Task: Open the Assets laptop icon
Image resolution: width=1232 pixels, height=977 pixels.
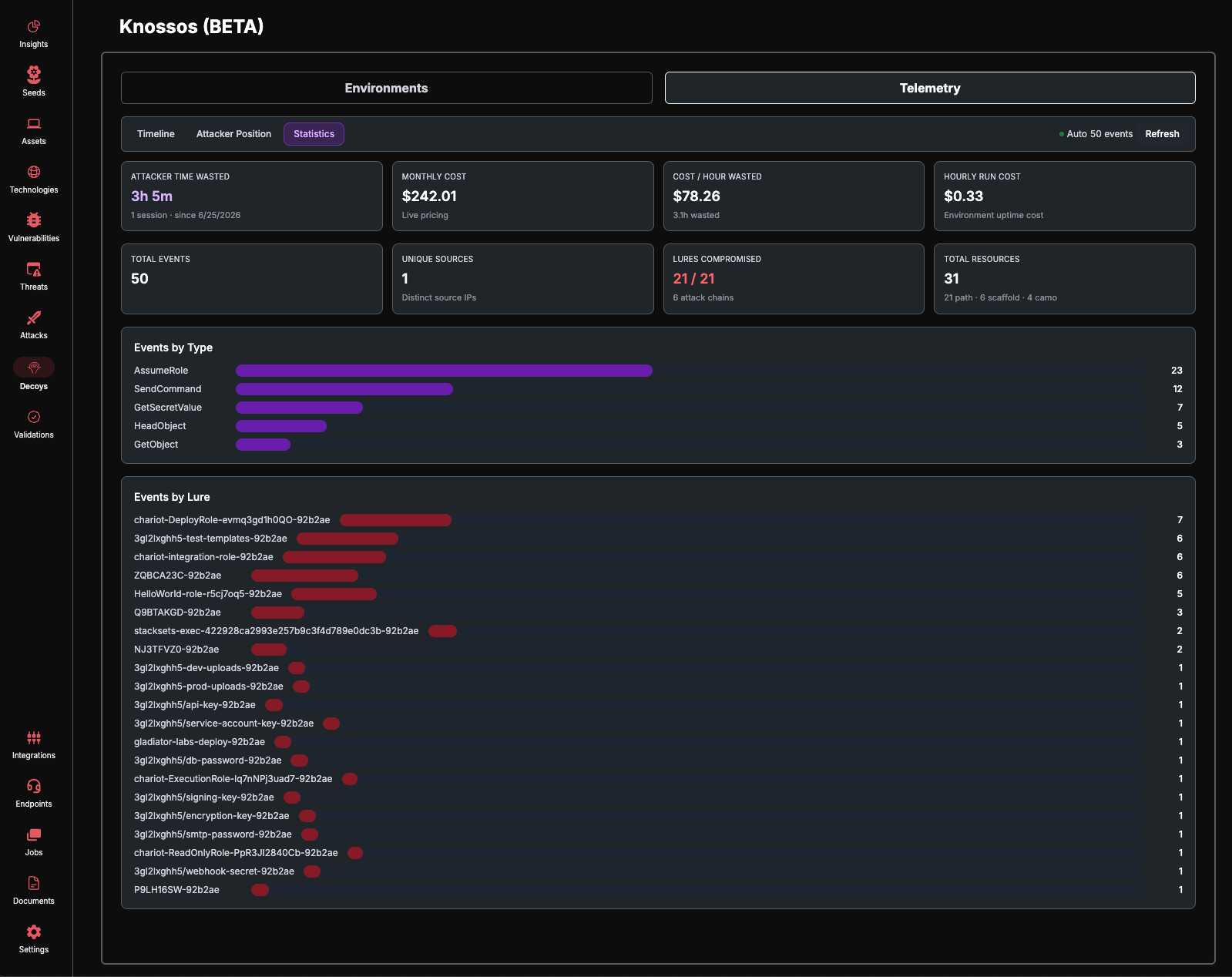Action: click(x=34, y=123)
